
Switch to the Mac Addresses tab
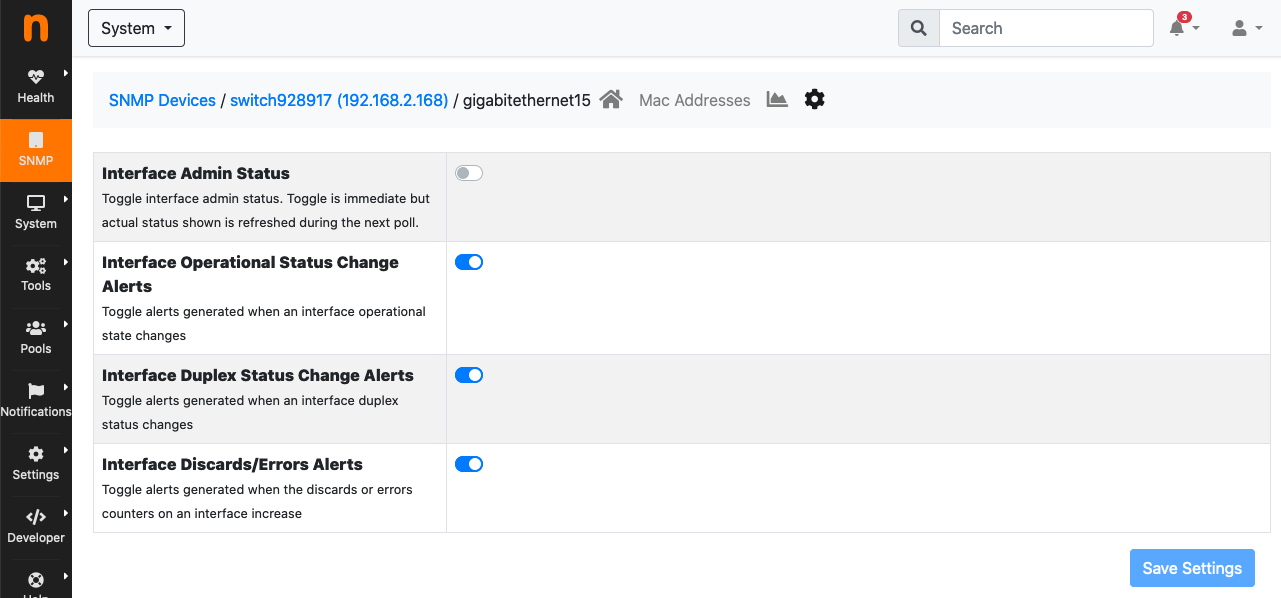click(x=695, y=100)
